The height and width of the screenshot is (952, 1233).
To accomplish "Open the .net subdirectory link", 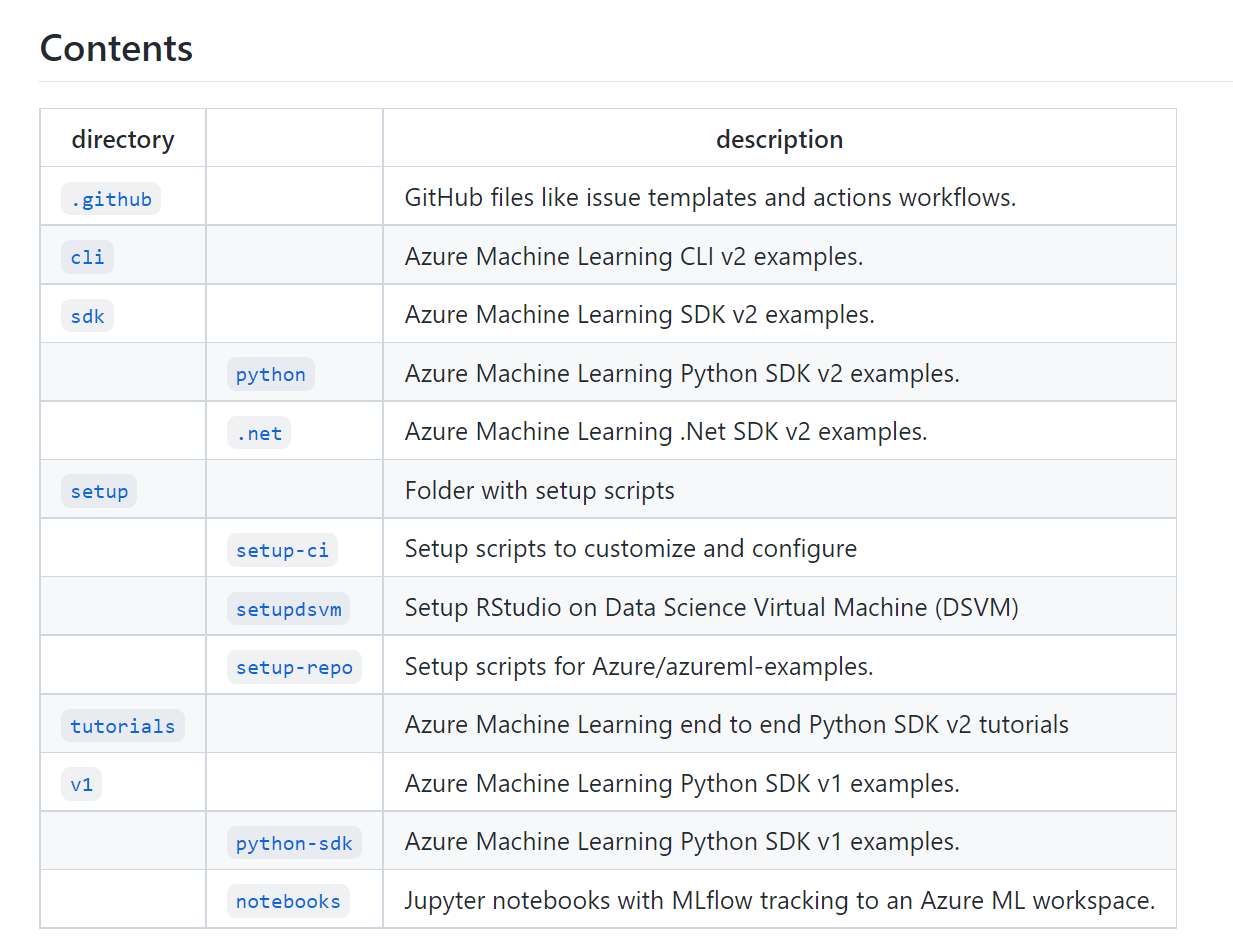I will [259, 433].
